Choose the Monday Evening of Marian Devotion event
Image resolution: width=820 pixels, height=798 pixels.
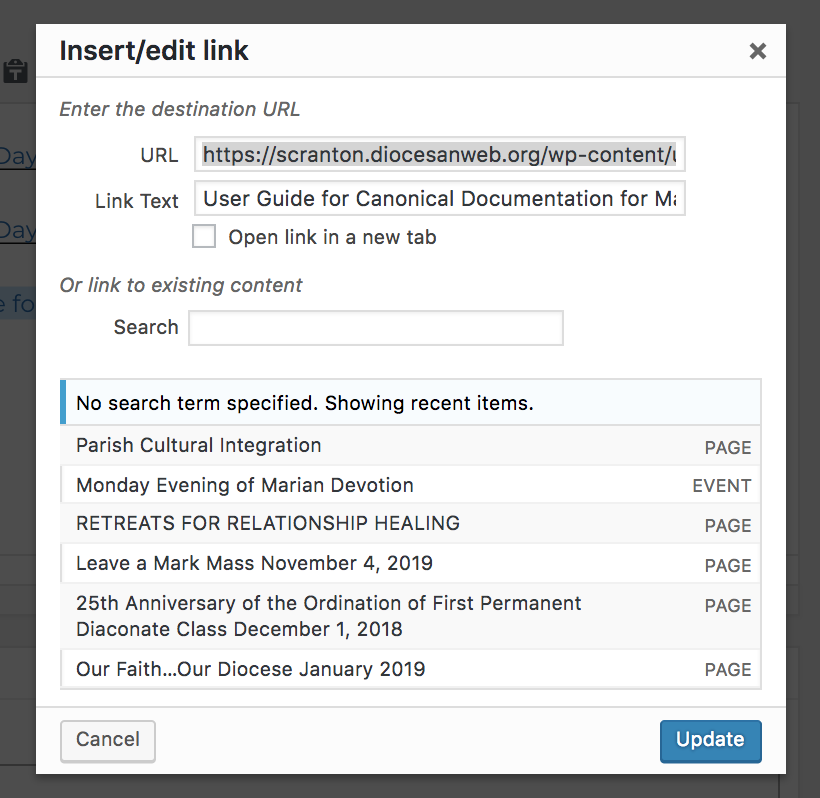(x=245, y=485)
